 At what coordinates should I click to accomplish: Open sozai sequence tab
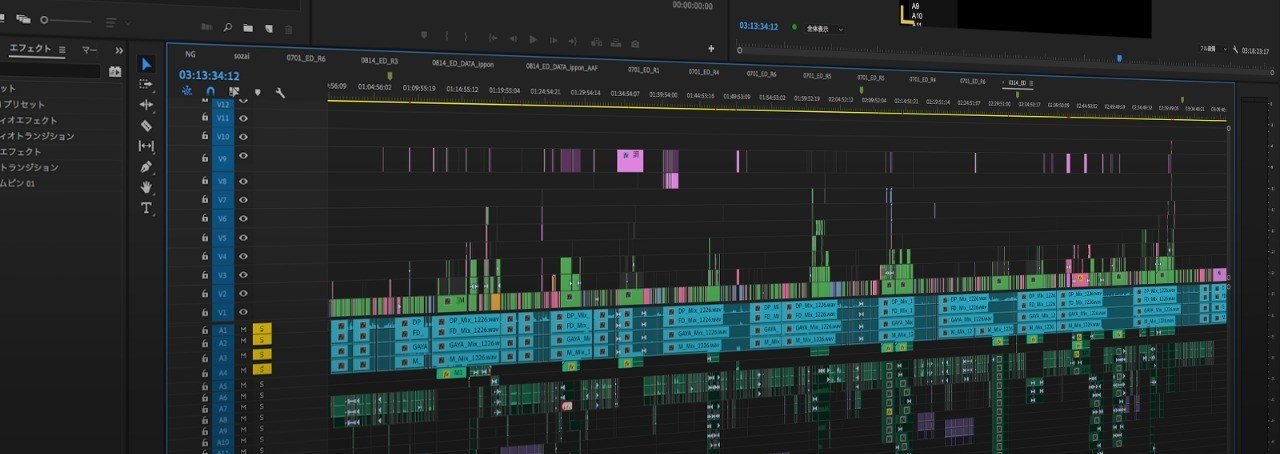tap(243, 57)
